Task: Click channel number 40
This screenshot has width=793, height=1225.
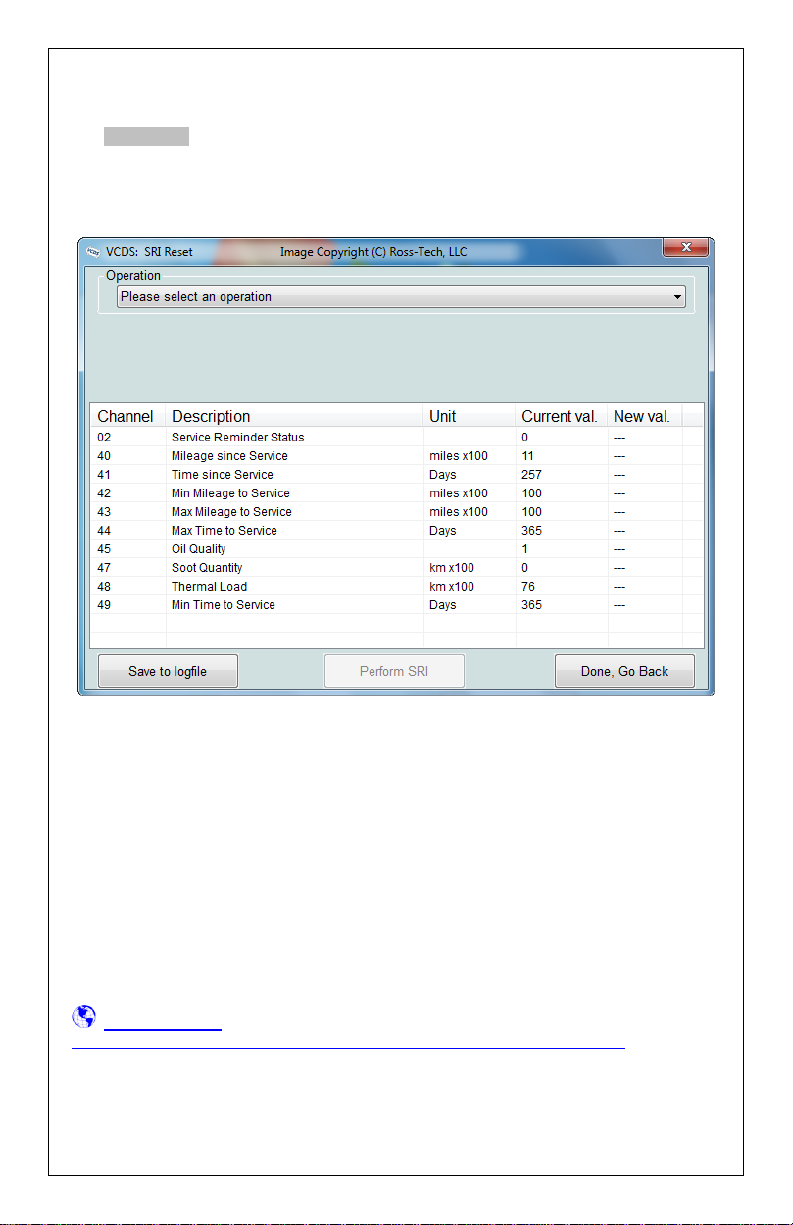Action: [x=104, y=456]
